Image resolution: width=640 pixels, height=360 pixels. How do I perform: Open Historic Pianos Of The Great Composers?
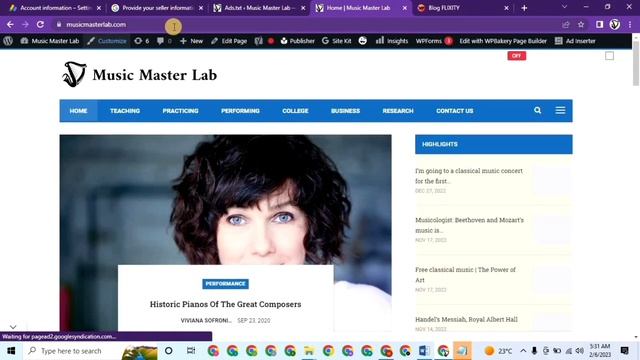(x=225, y=304)
